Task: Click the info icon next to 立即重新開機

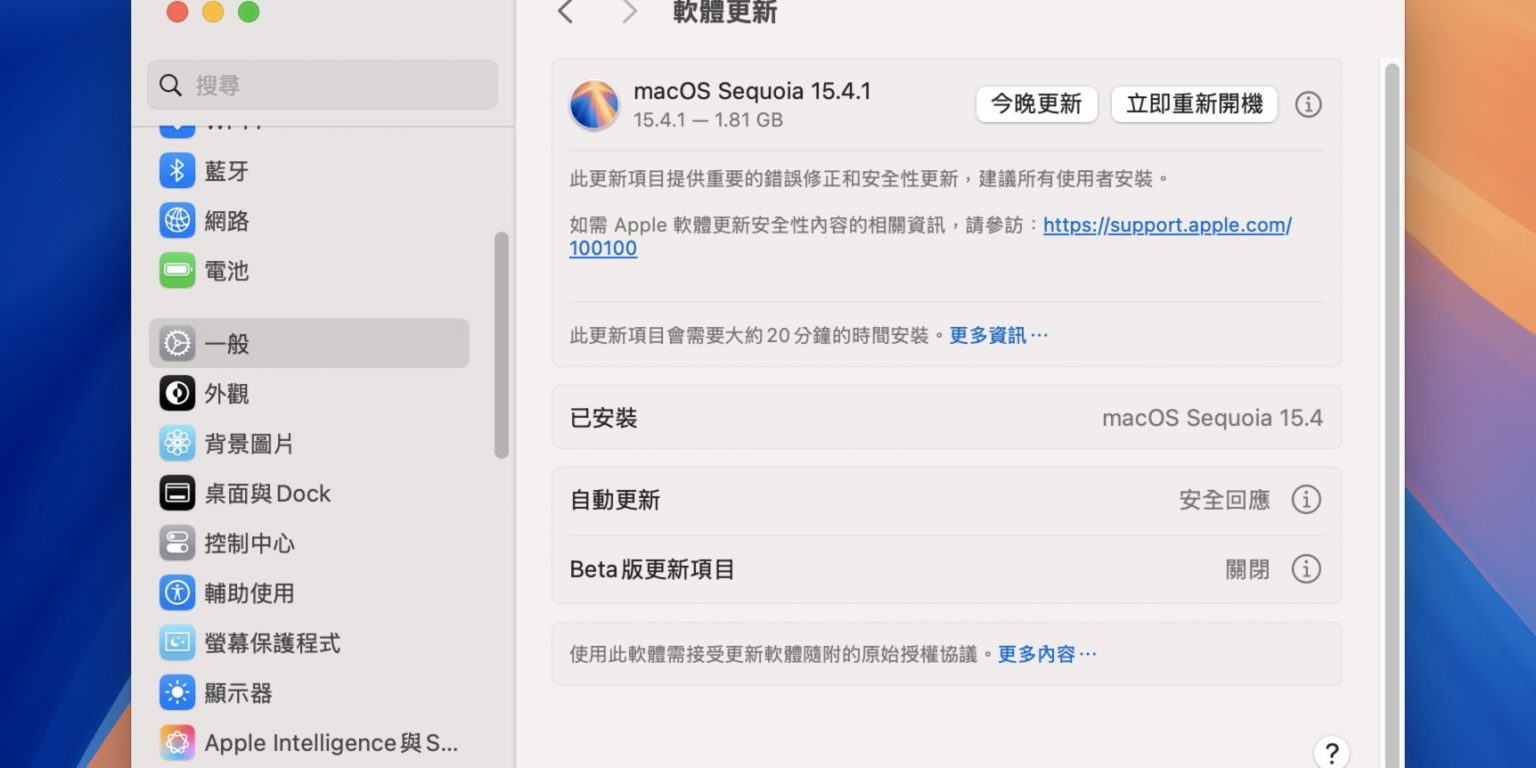Action: [x=1308, y=105]
